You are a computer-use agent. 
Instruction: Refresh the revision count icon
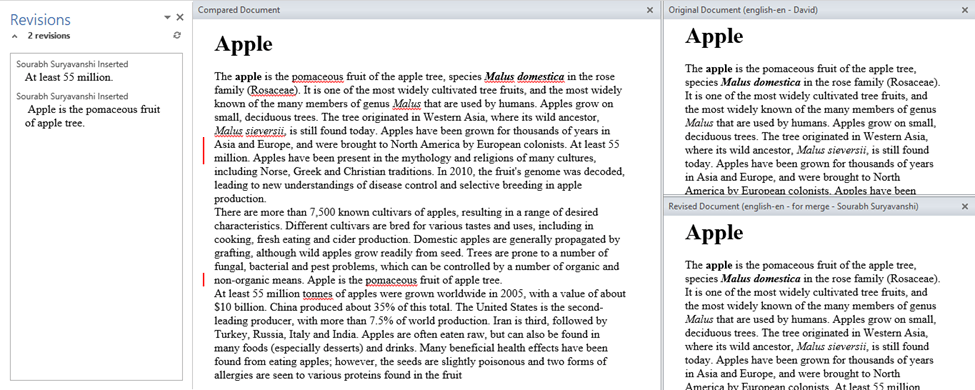click(x=177, y=36)
